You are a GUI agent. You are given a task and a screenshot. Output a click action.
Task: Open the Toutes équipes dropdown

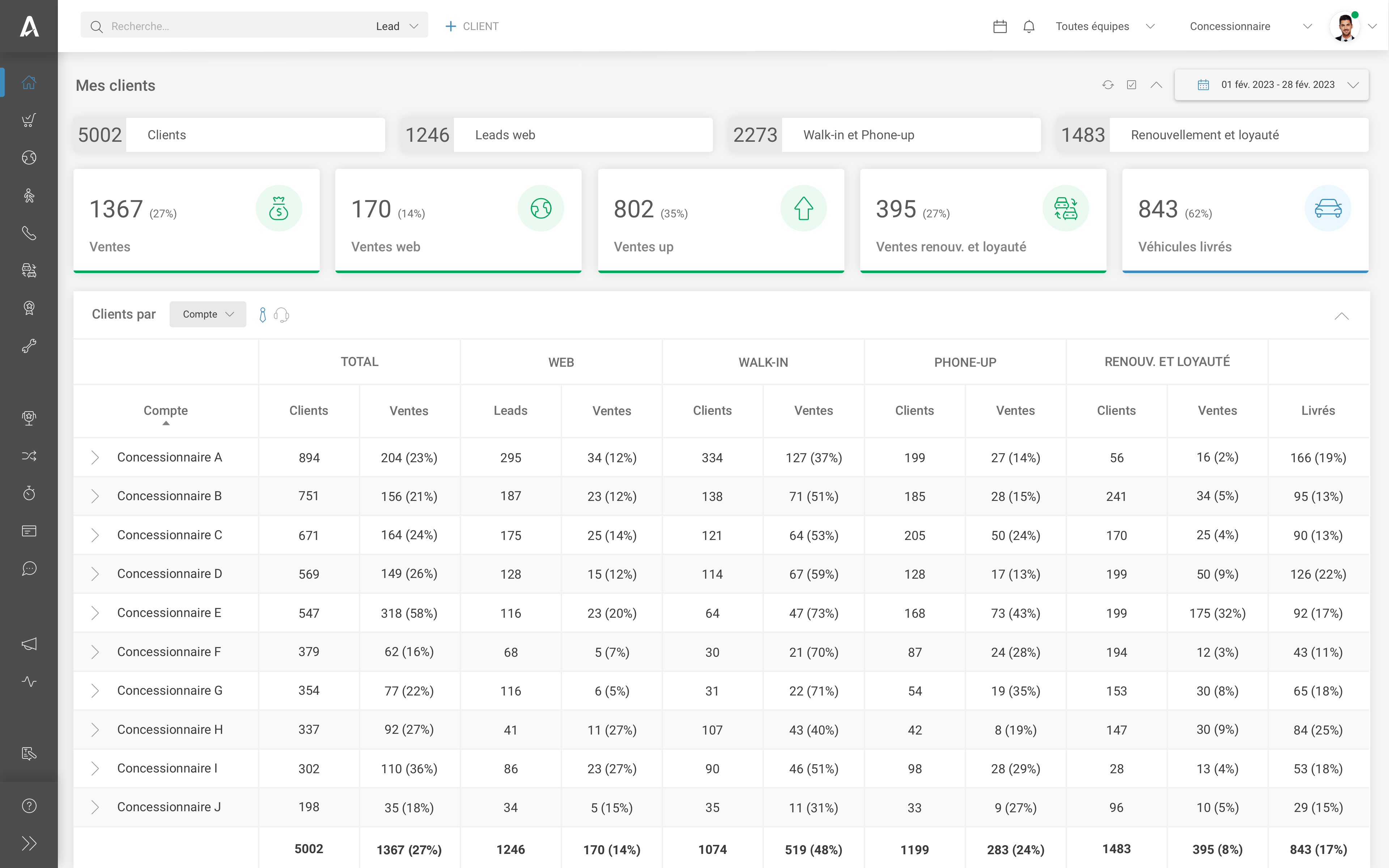(x=1105, y=26)
